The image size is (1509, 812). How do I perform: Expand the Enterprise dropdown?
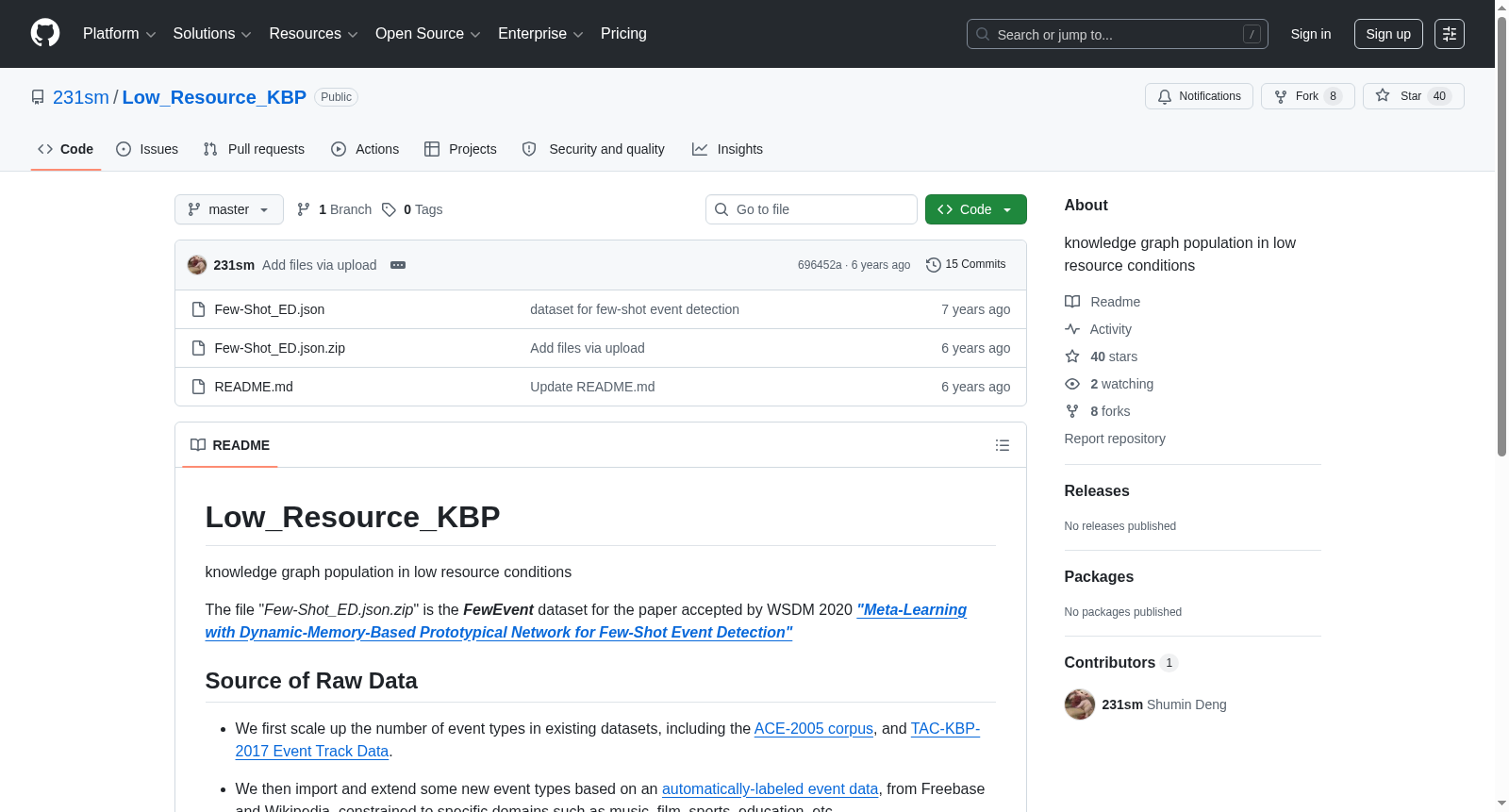click(540, 34)
